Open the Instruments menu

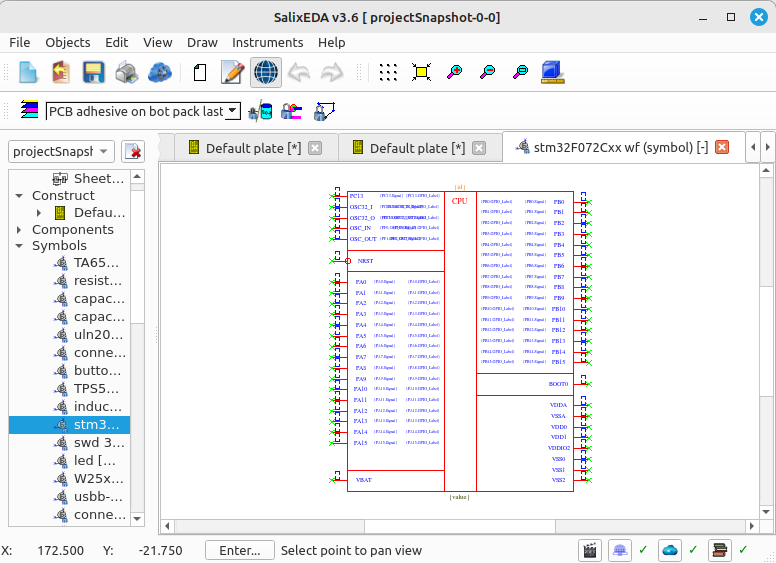point(268,43)
